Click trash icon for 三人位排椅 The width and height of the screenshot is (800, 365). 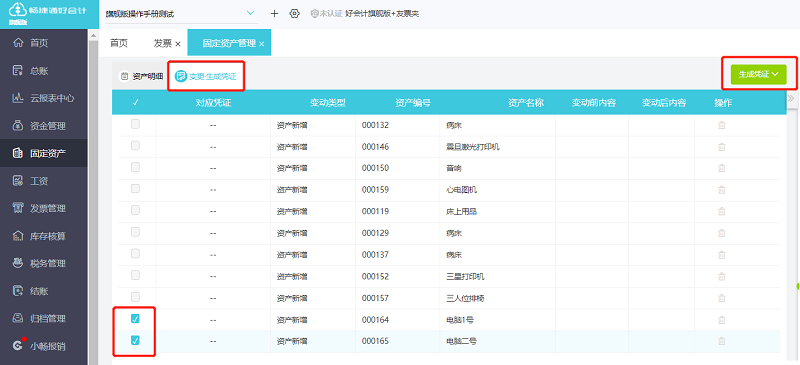click(722, 298)
